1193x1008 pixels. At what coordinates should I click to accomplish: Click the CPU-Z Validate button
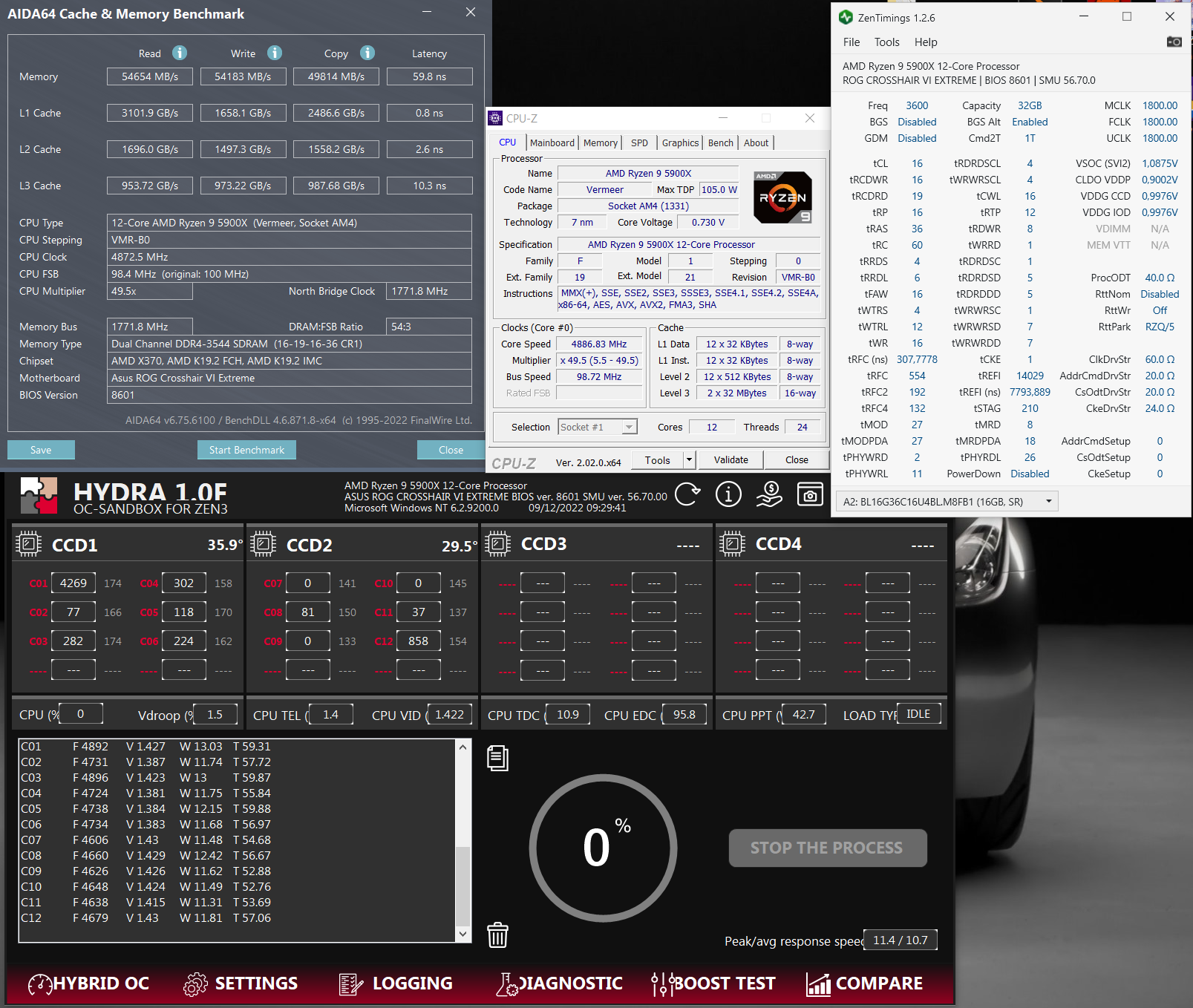tap(730, 460)
